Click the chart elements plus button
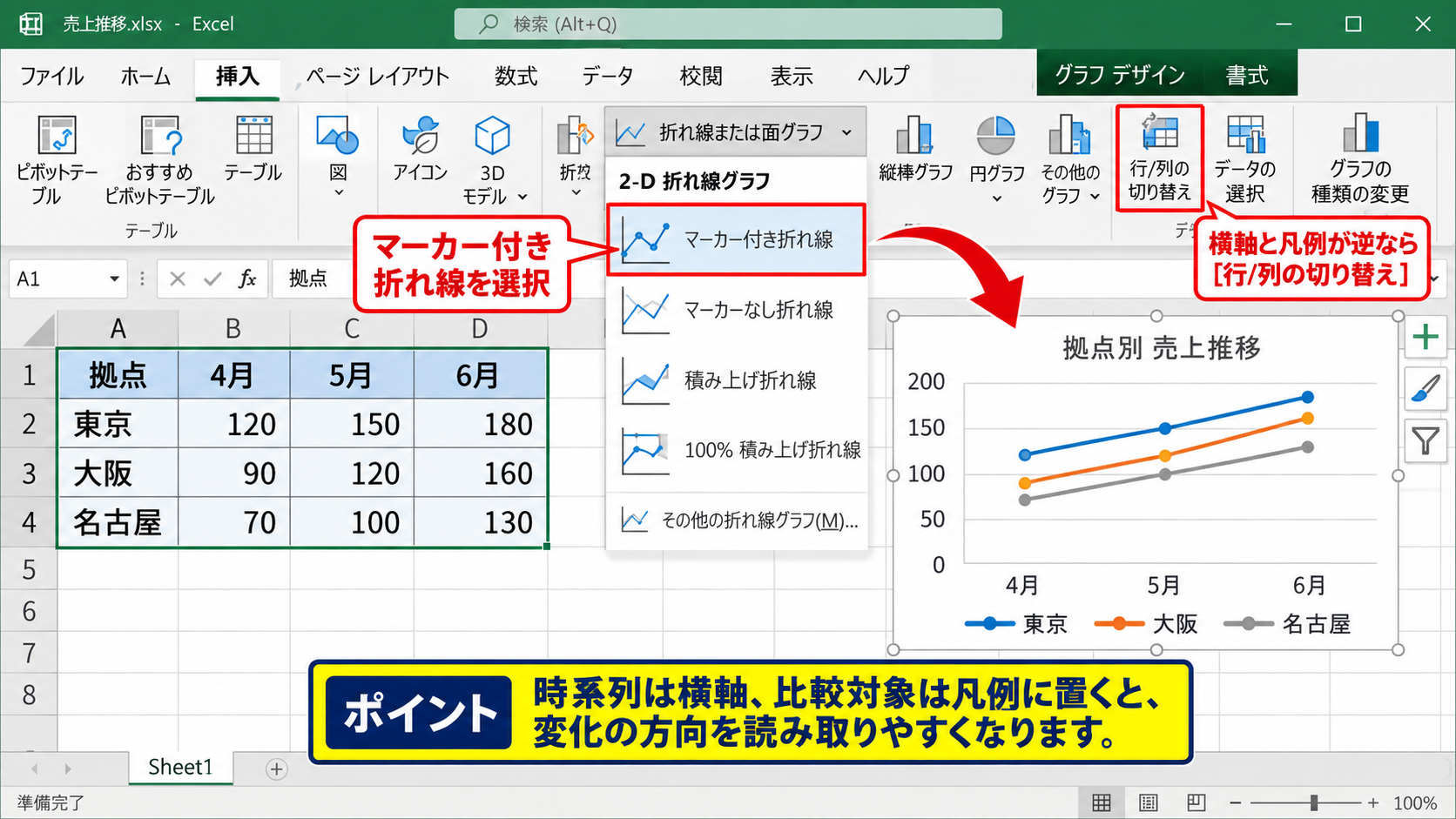1456x819 pixels. click(x=1426, y=336)
